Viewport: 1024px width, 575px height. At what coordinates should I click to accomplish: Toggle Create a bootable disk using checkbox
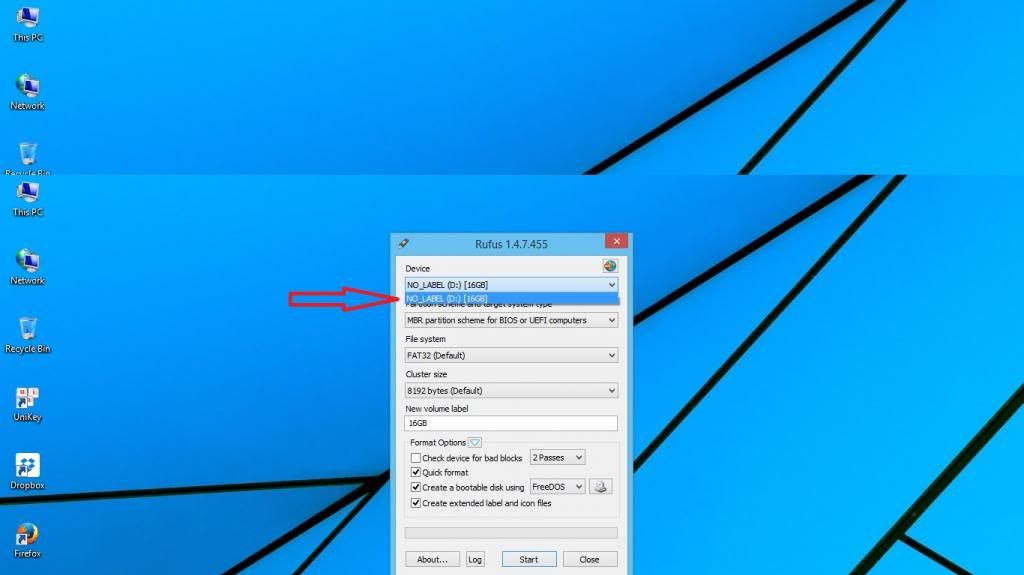click(415, 487)
